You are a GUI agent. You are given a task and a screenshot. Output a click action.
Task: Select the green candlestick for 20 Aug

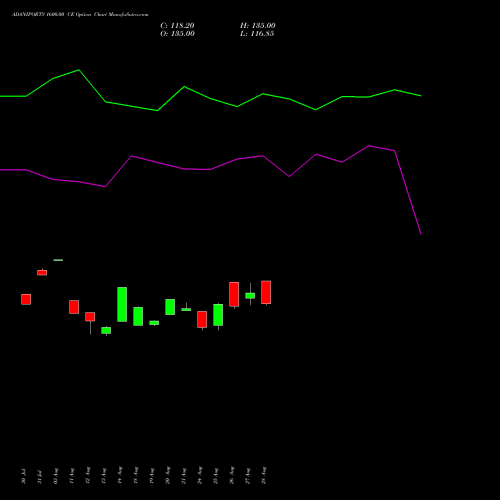click(170, 307)
